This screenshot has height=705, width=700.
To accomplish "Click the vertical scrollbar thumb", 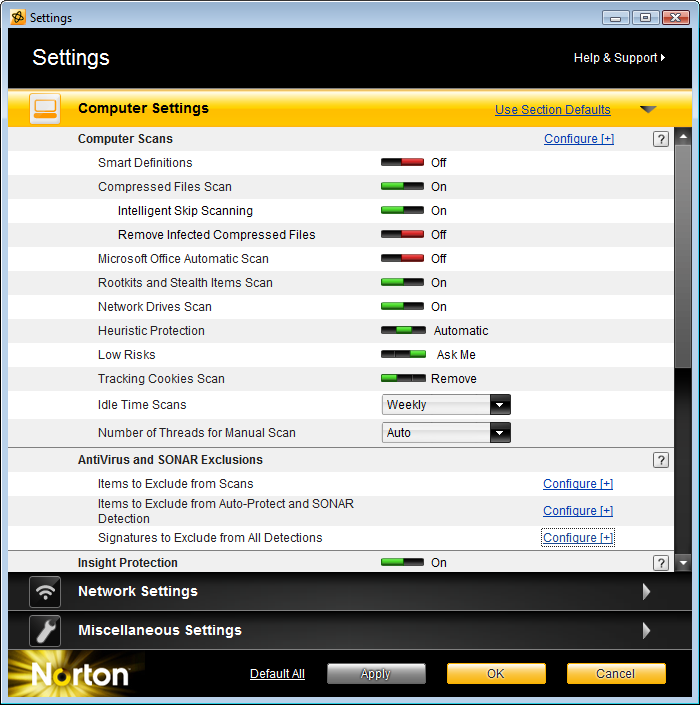I will (683, 256).
